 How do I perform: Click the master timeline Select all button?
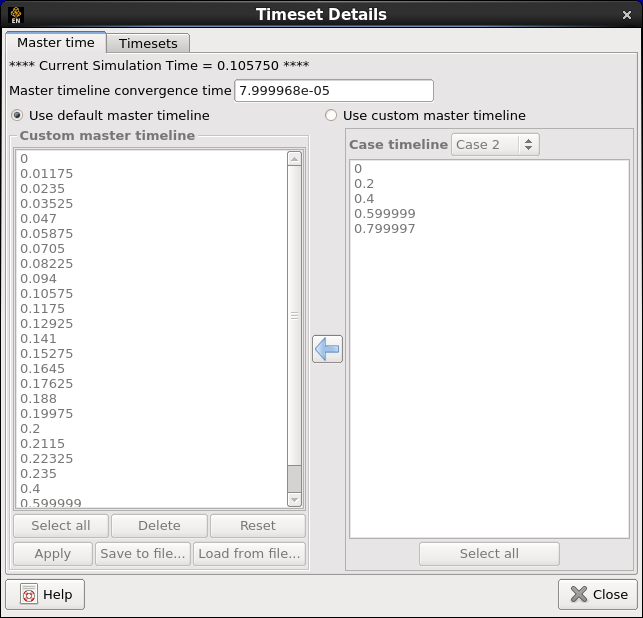[x=61, y=526]
